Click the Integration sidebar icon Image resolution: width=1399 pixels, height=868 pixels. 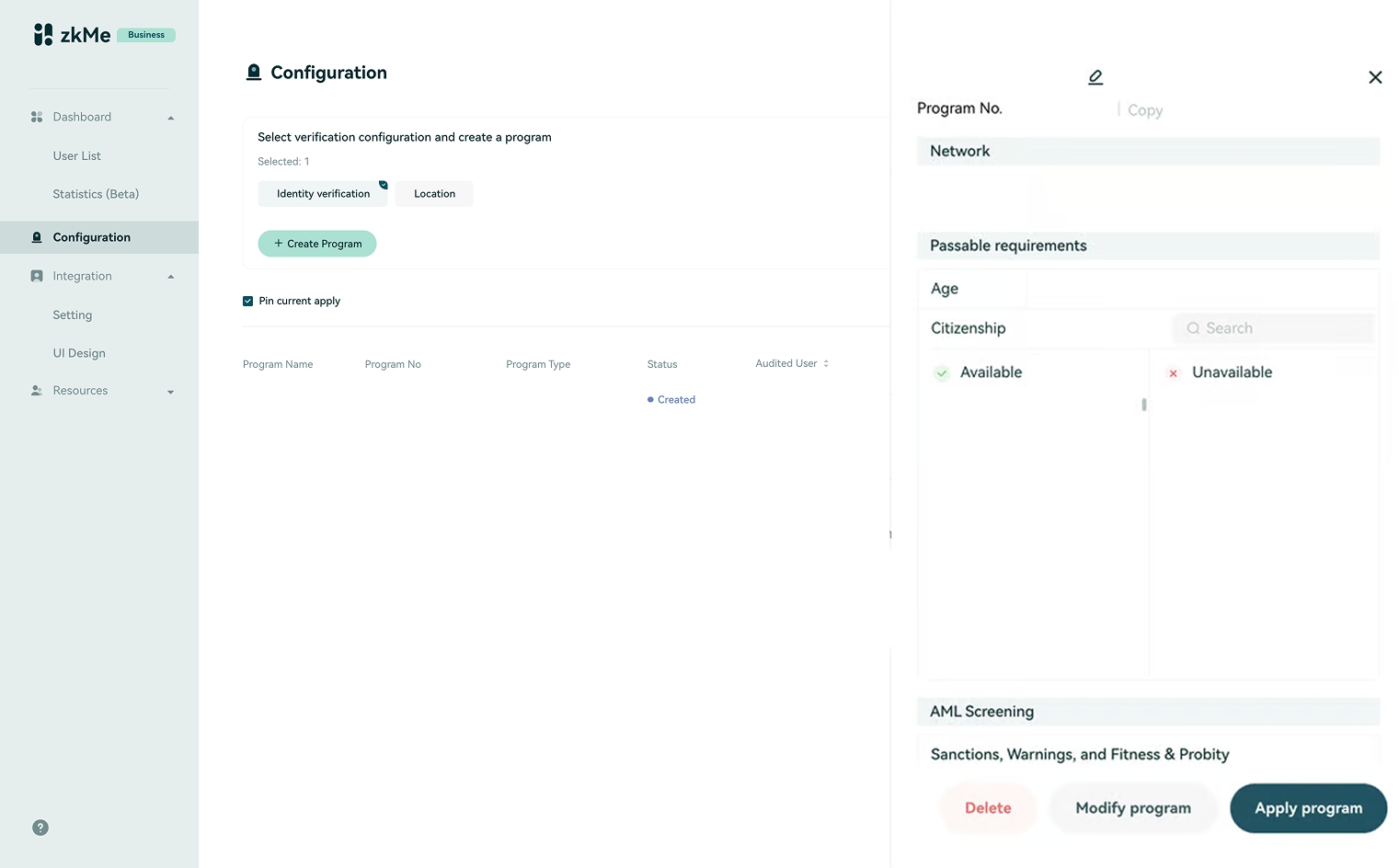tap(37, 276)
